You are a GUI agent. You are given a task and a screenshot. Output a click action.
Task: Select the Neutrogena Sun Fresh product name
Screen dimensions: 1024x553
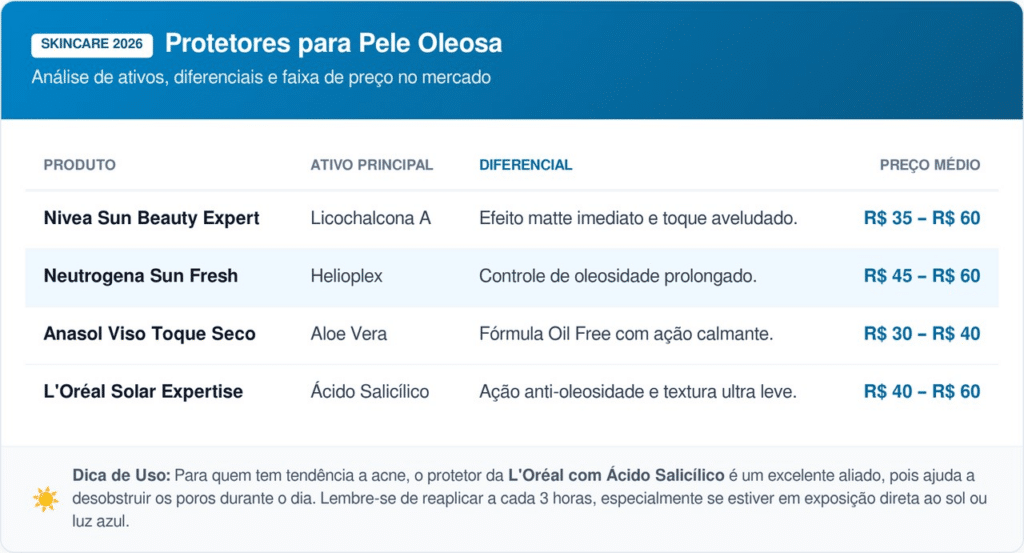point(141,276)
